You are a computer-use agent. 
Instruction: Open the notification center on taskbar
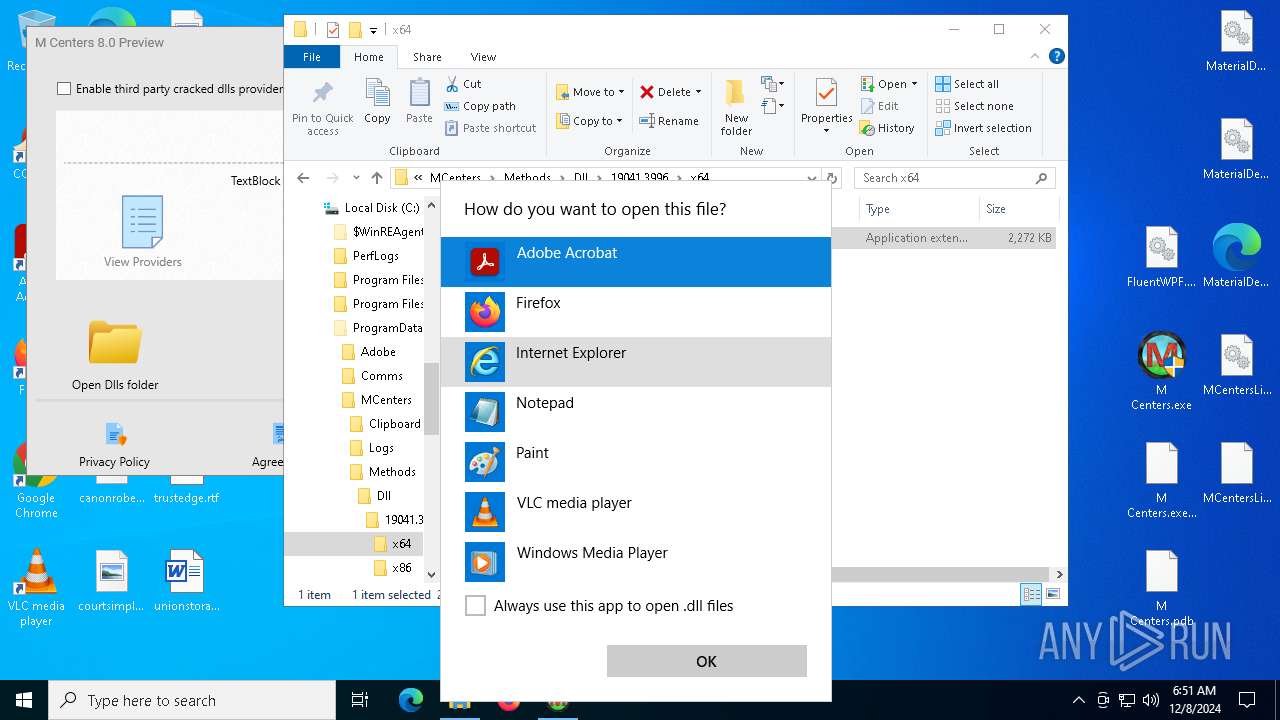(1247, 700)
